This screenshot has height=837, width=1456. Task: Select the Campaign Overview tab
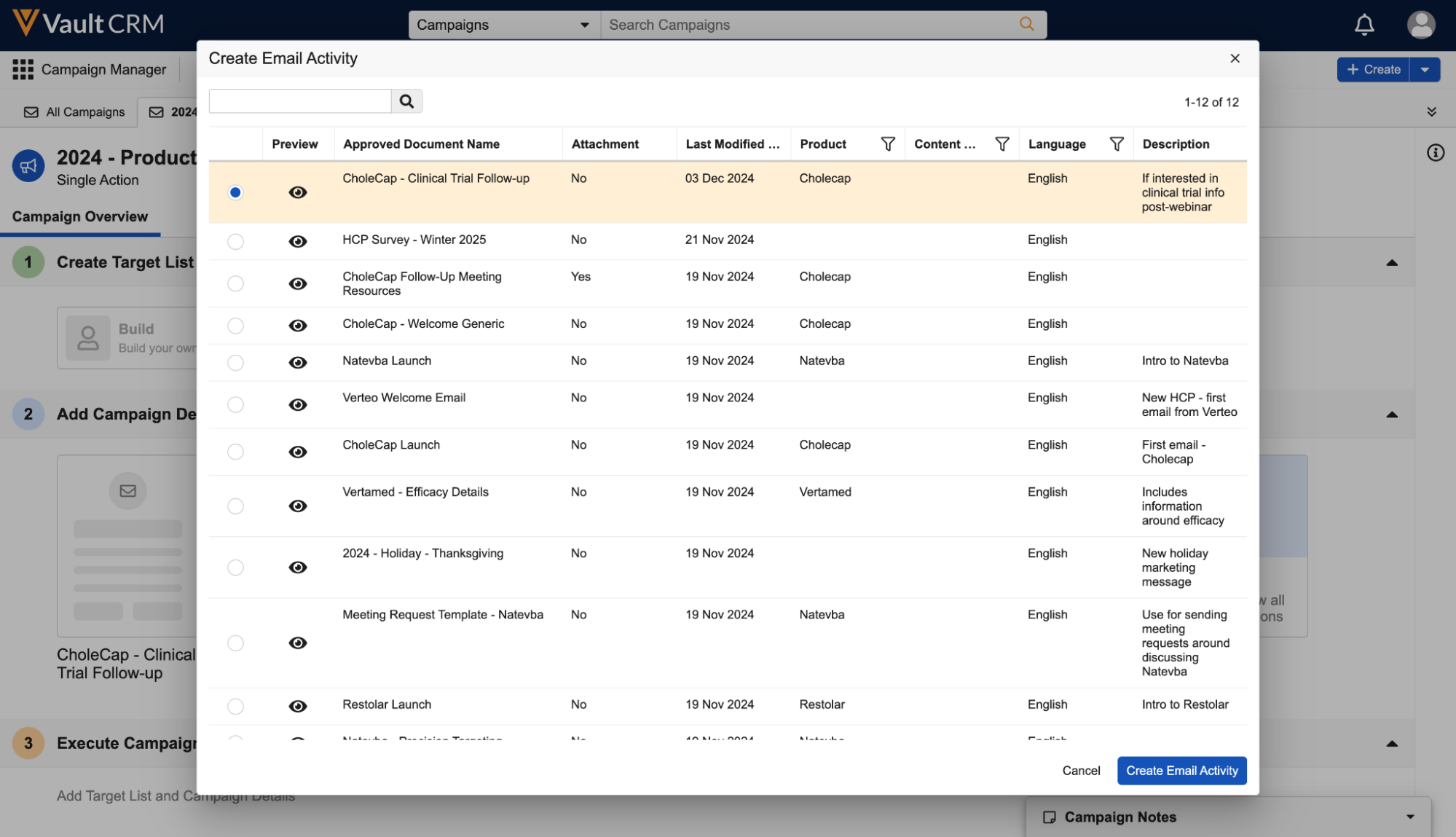(x=80, y=216)
